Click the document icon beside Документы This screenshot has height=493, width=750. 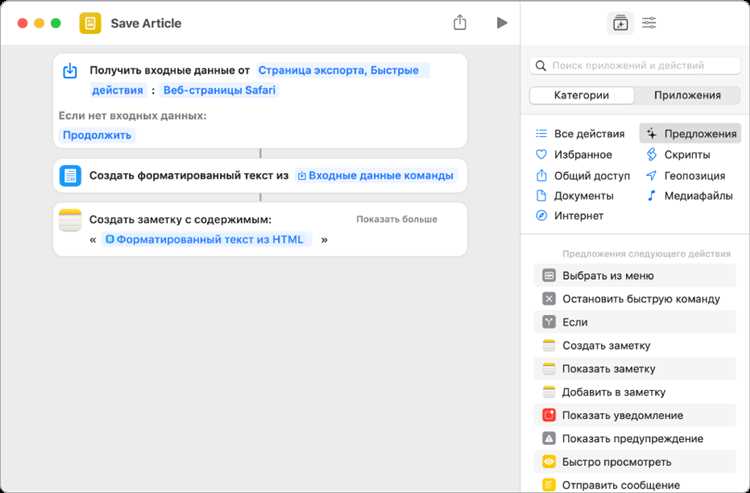pos(541,196)
